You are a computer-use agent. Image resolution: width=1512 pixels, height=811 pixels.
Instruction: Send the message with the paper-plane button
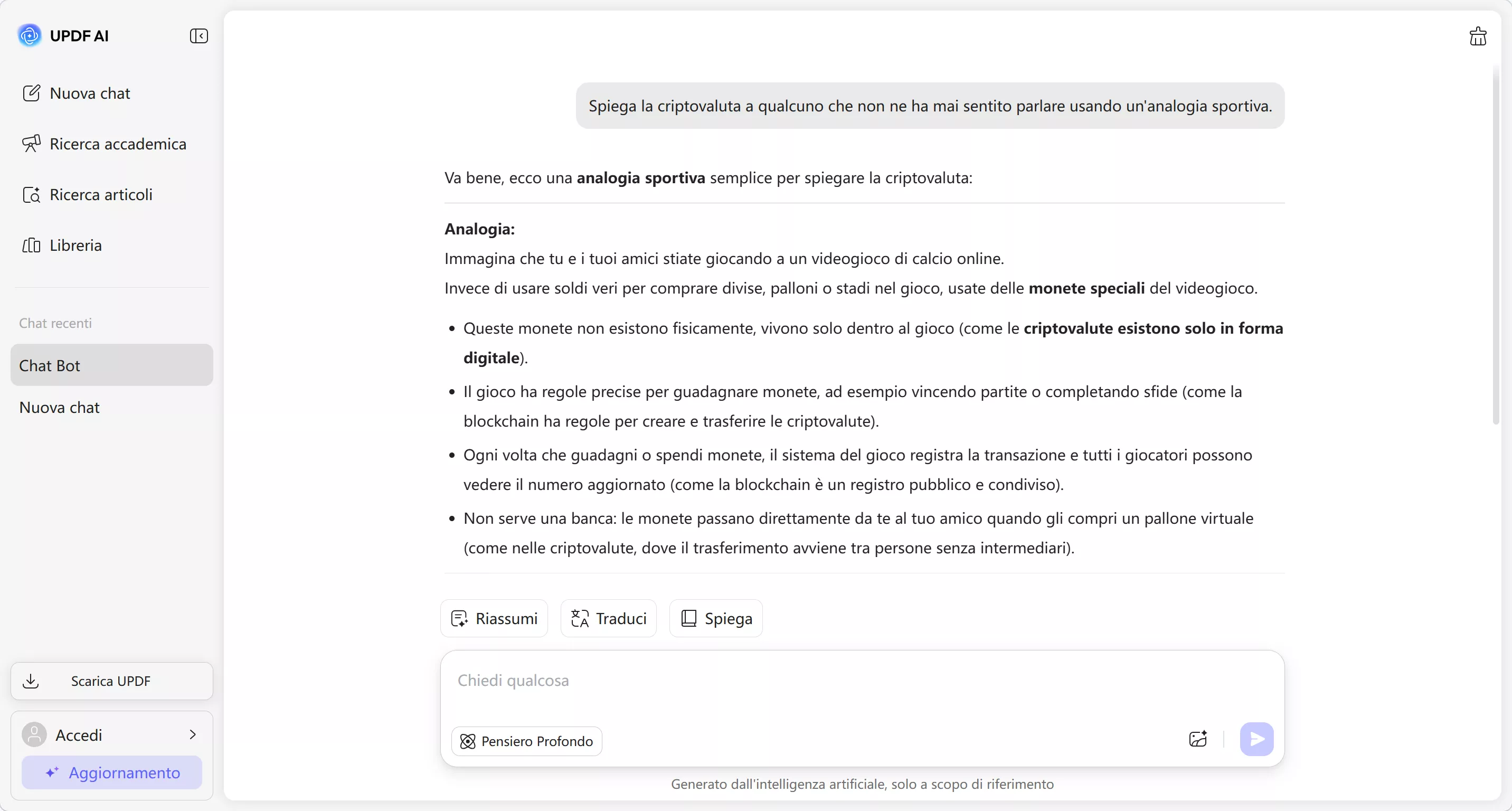click(1256, 739)
